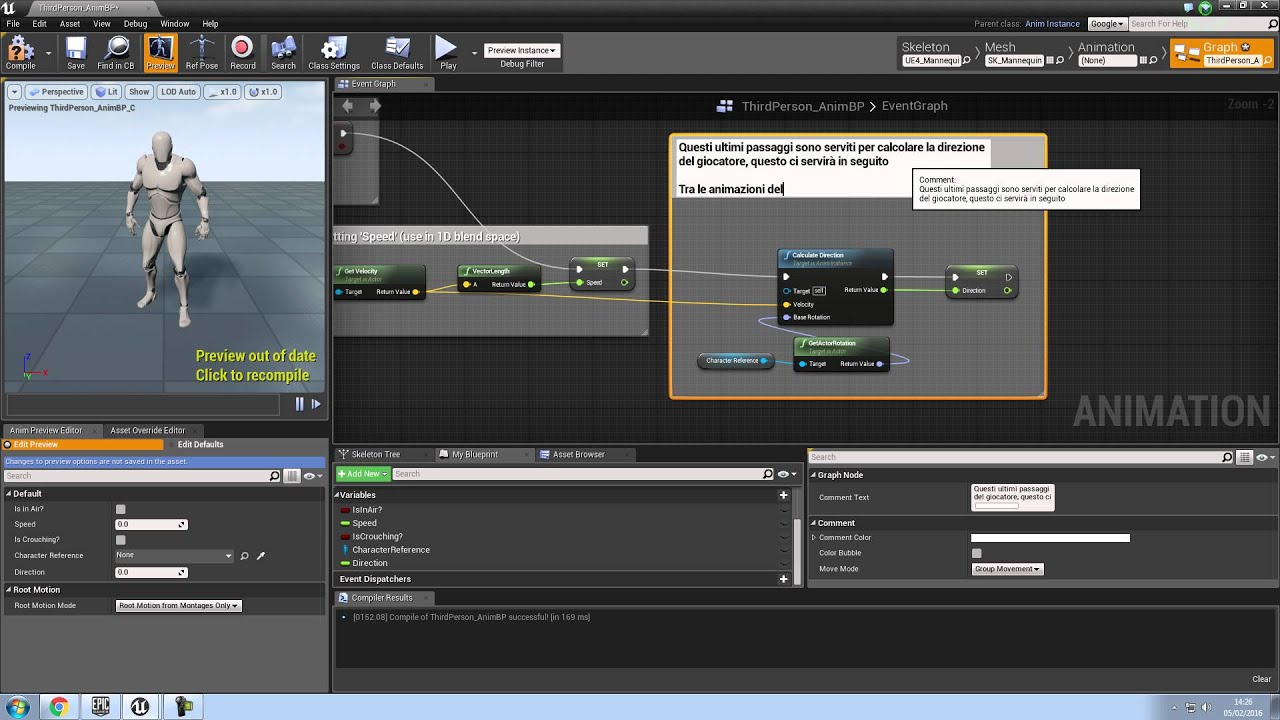Open the blueprint Search tool
Screen dimensions: 1280x720
pyautogui.click(x=283, y=53)
